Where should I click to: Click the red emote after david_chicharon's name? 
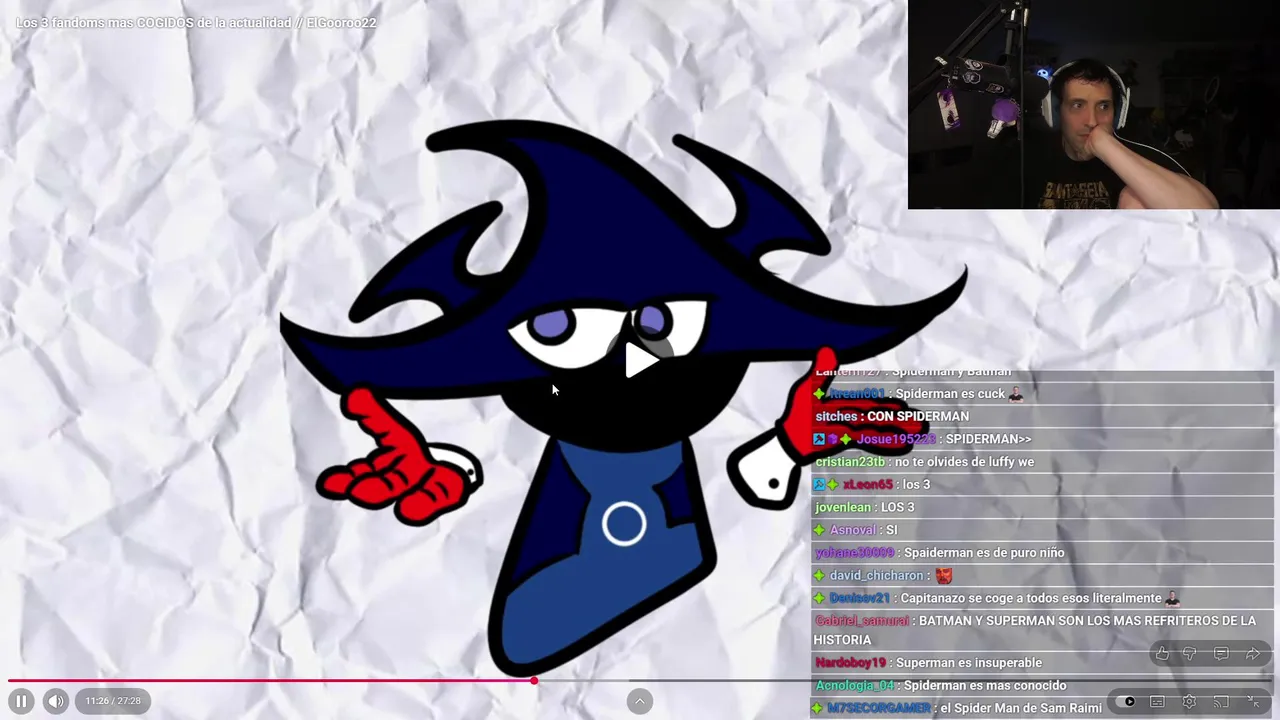click(943, 576)
